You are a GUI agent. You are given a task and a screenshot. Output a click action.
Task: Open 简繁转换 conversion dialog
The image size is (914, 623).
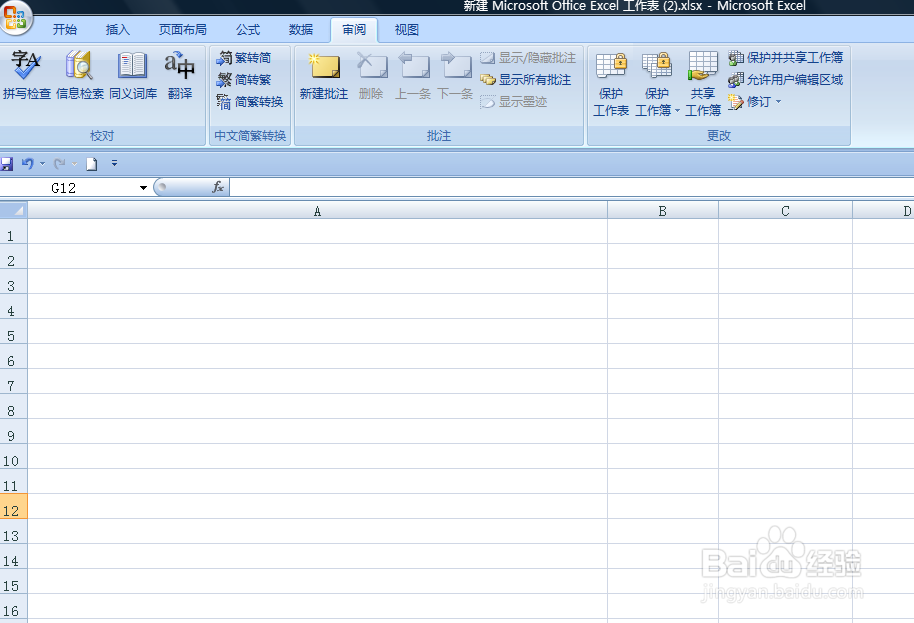250,102
